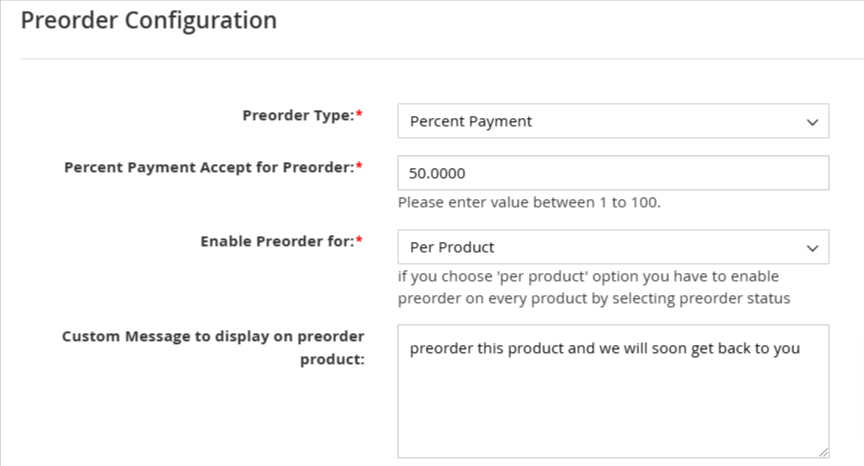Click the 'Custom Message to display' label

213,336
